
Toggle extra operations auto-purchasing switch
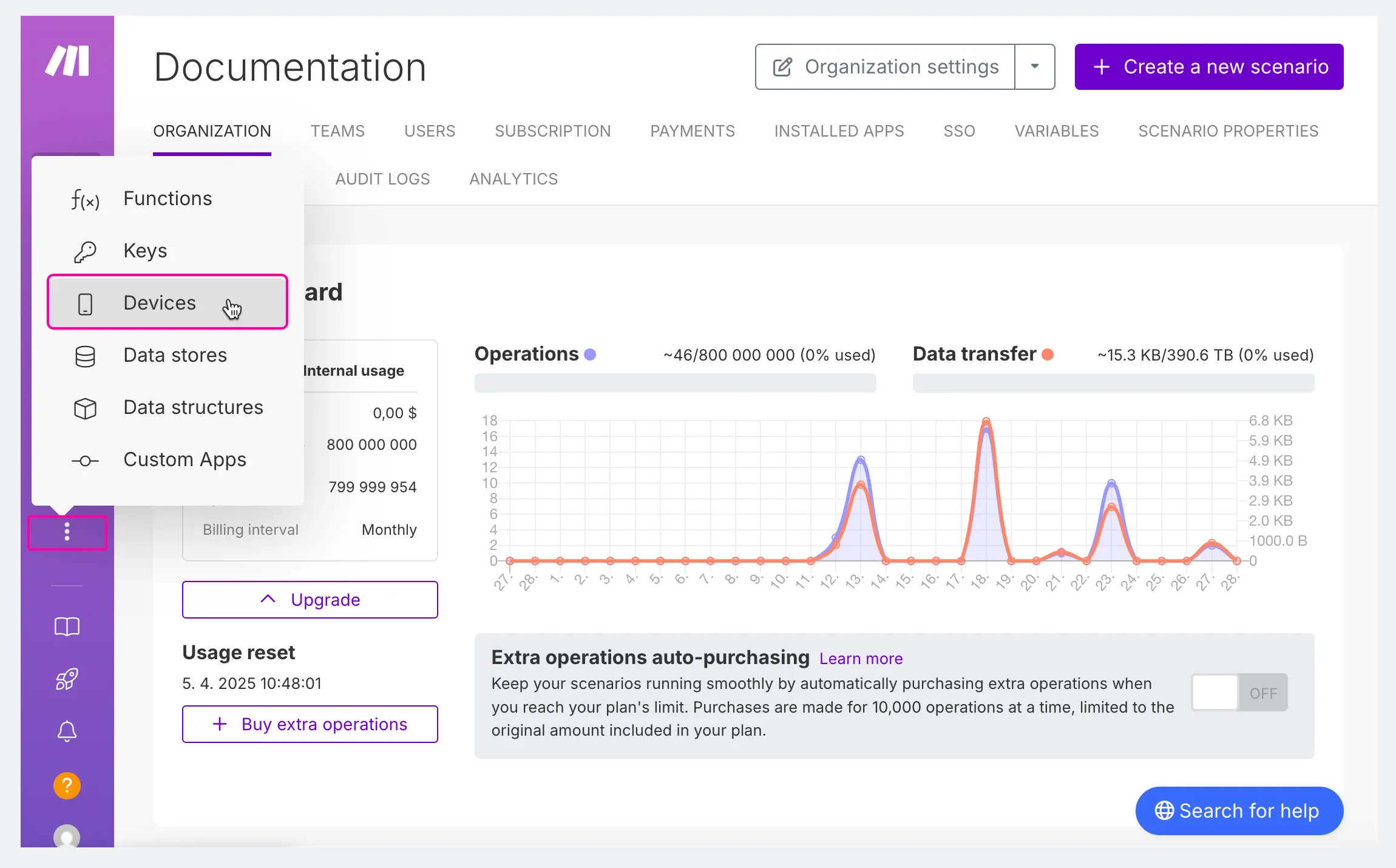pyautogui.click(x=1239, y=693)
